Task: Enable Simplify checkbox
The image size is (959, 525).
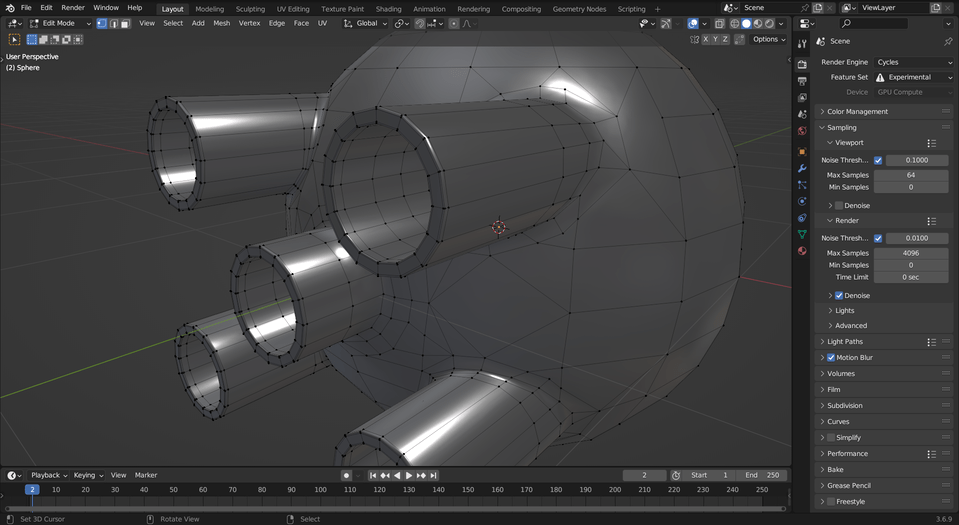Action: coord(831,438)
